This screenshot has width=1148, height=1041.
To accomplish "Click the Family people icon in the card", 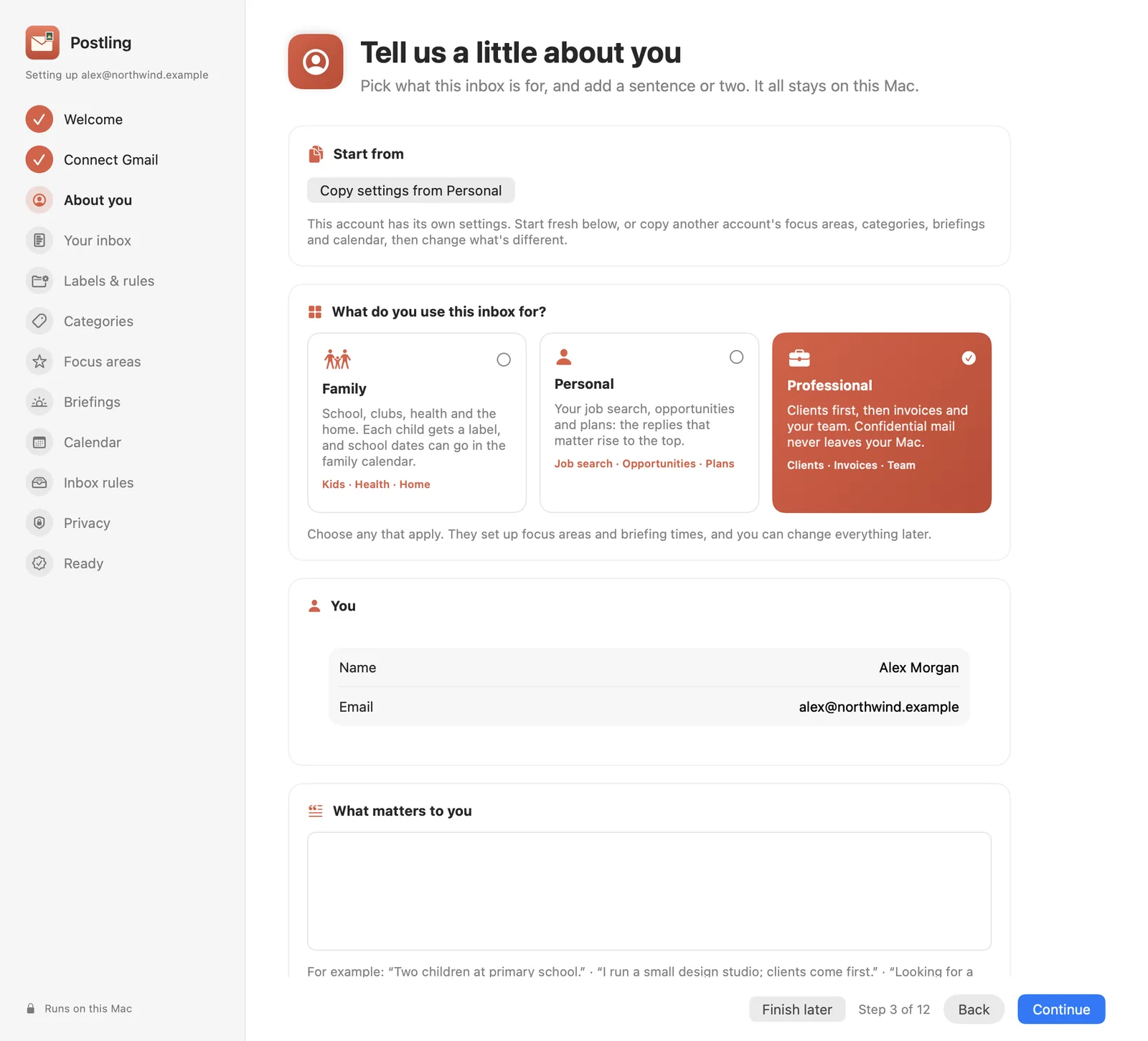I will (x=337, y=359).
